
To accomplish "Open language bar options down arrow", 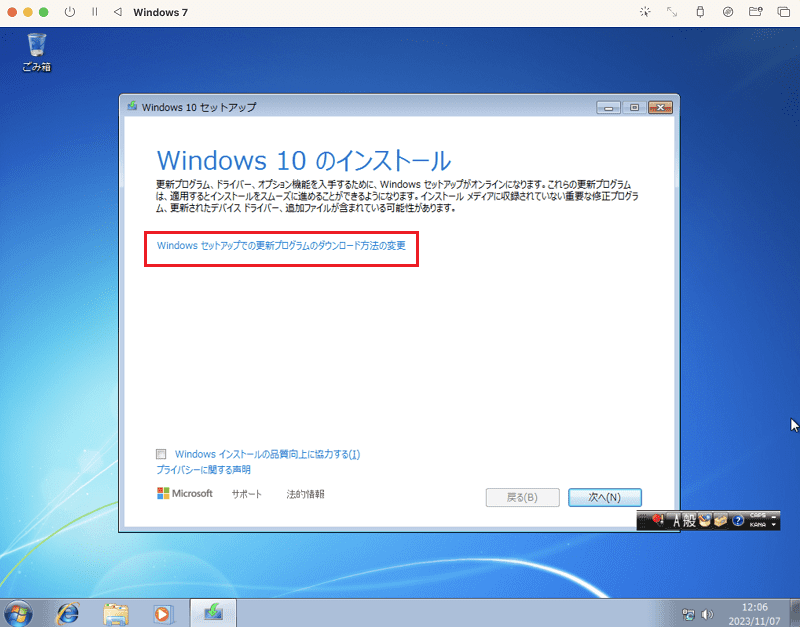I will 773,524.
